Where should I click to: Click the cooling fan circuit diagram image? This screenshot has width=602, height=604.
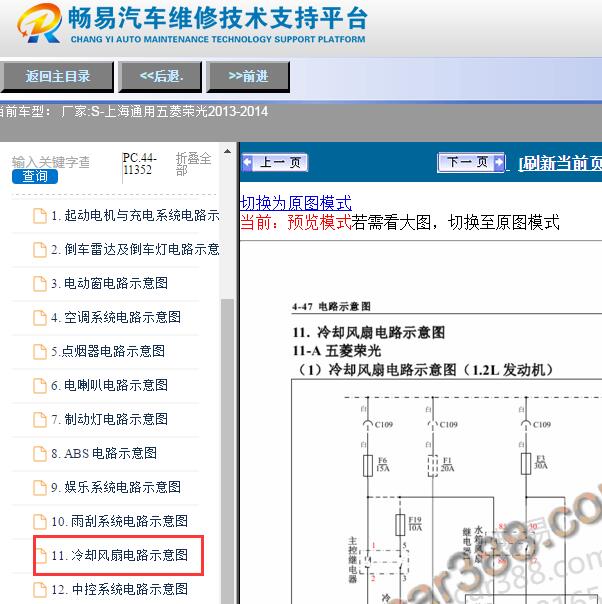(447, 492)
